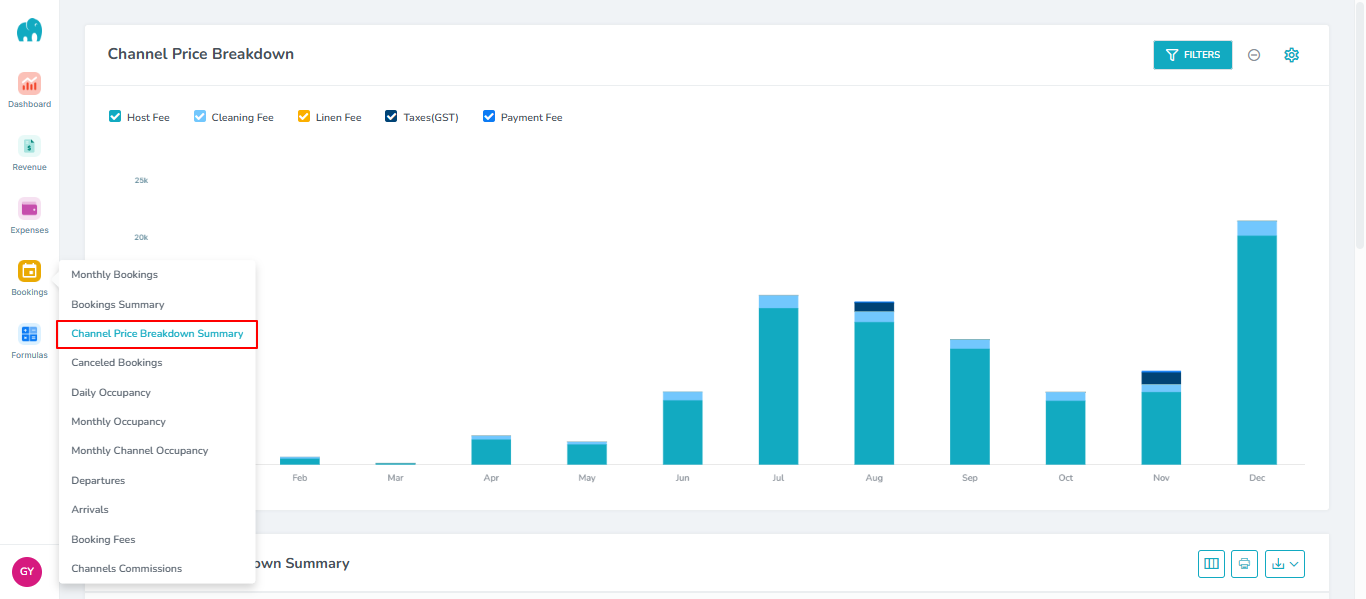Image resolution: width=1366 pixels, height=599 pixels.
Task: Click the September bar in chart
Action: tap(970, 402)
